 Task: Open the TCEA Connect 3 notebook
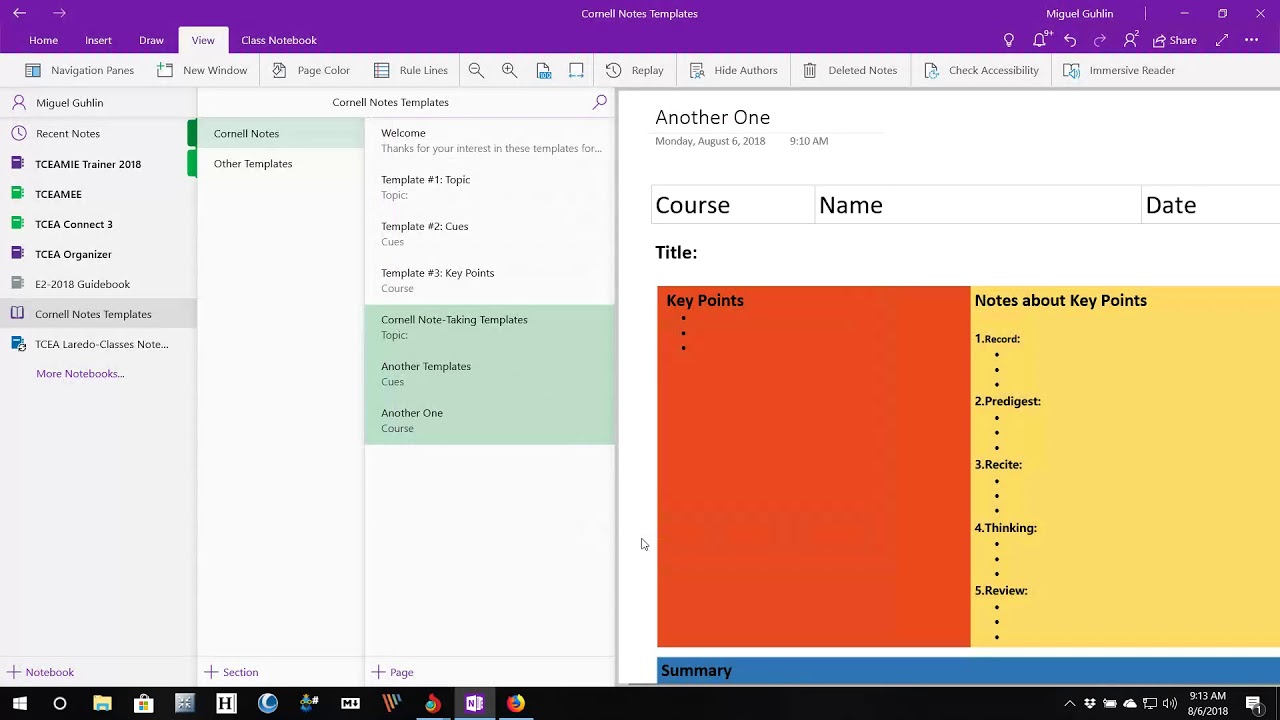(x=98, y=224)
